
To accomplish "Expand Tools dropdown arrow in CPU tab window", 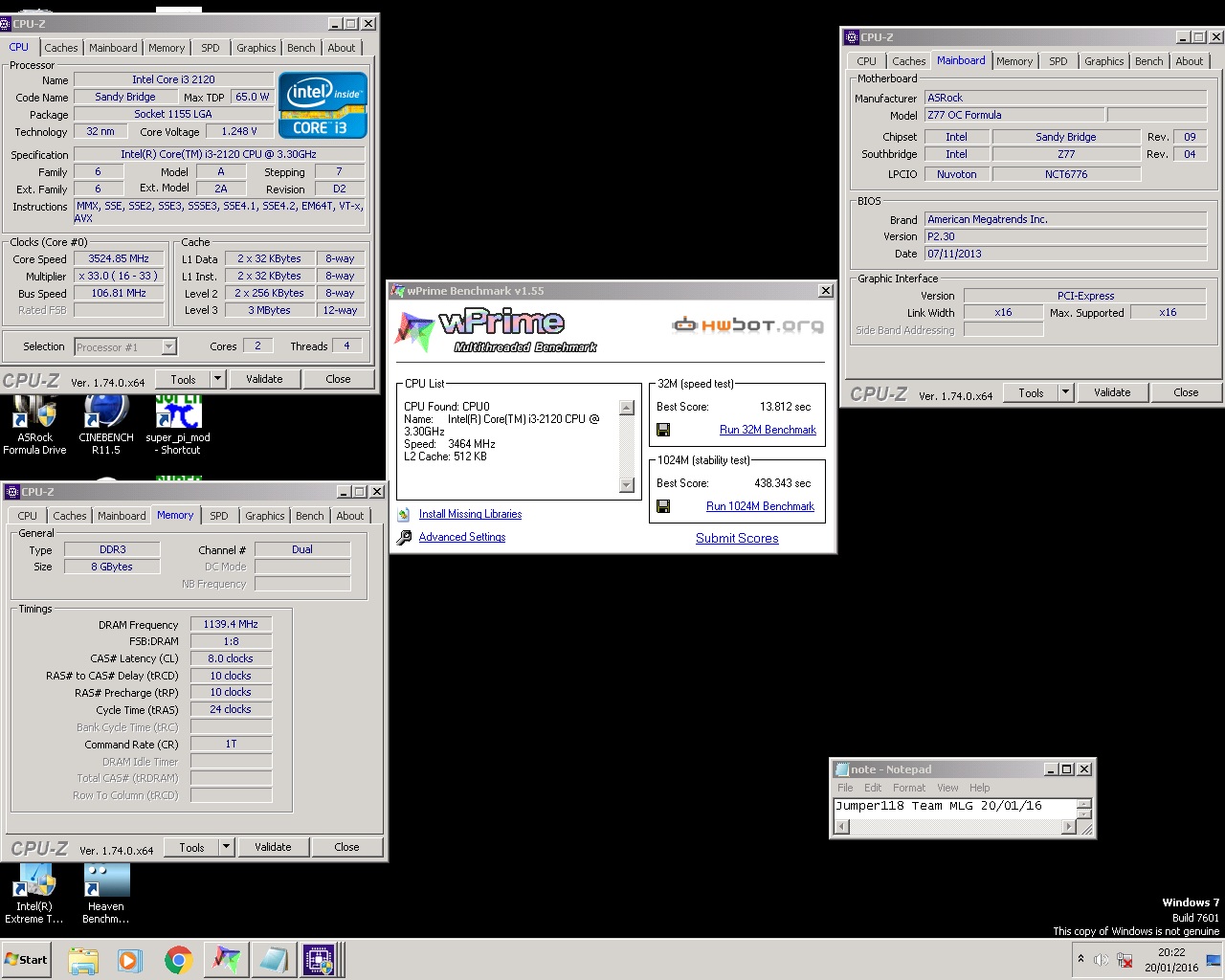I will click(x=217, y=379).
